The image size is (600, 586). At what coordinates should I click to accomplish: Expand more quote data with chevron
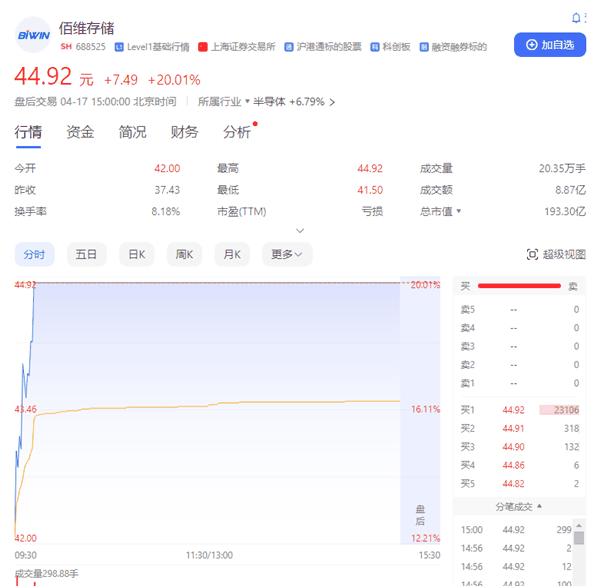[x=300, y=231]
